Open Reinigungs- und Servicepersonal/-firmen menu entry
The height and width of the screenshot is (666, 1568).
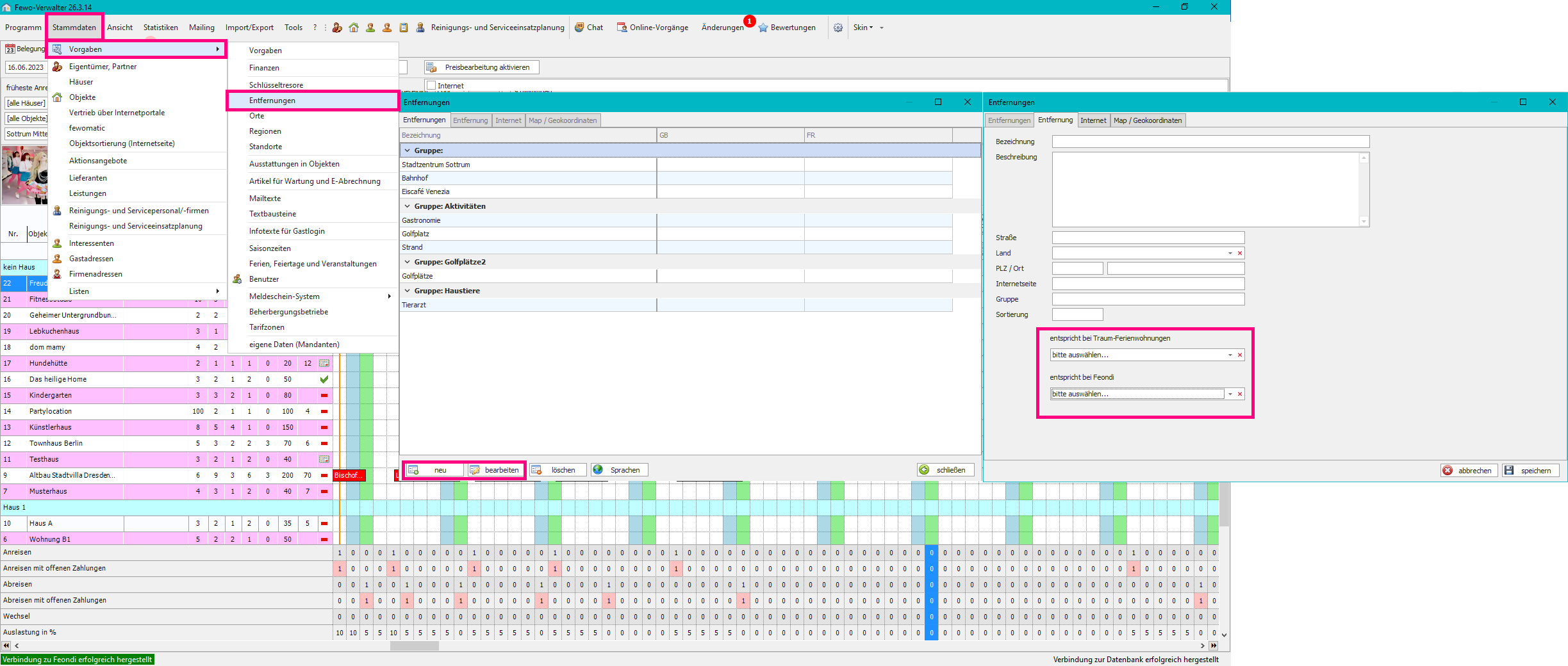pos(137,211)
